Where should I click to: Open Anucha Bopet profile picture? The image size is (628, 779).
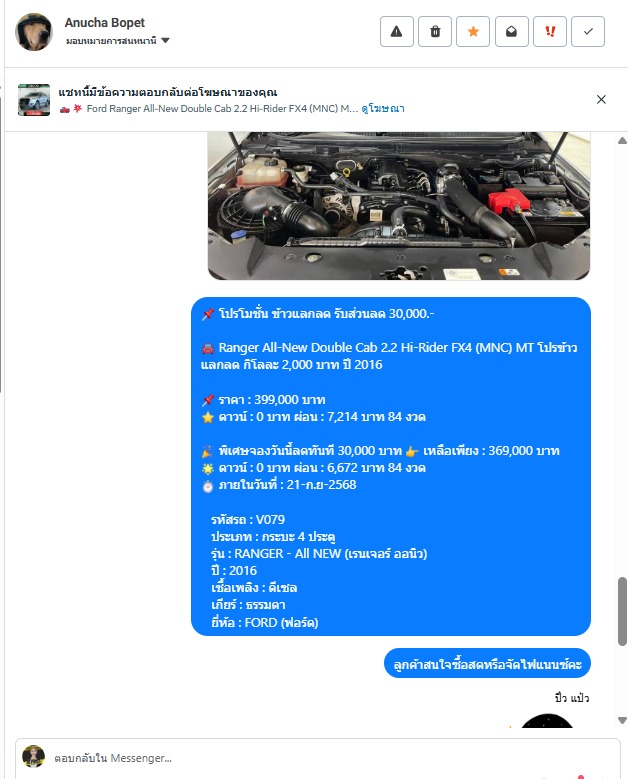pyautogui.click(x=33, y=32)
